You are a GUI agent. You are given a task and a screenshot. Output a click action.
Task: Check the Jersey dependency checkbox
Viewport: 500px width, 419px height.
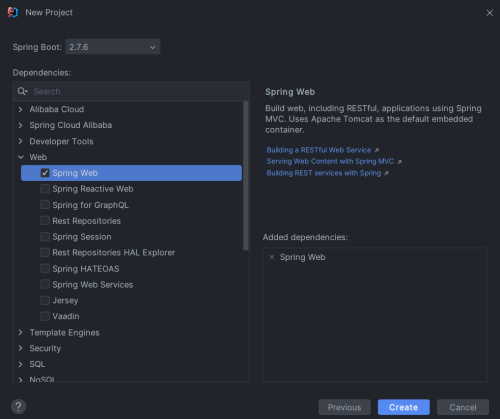point(45,300)
